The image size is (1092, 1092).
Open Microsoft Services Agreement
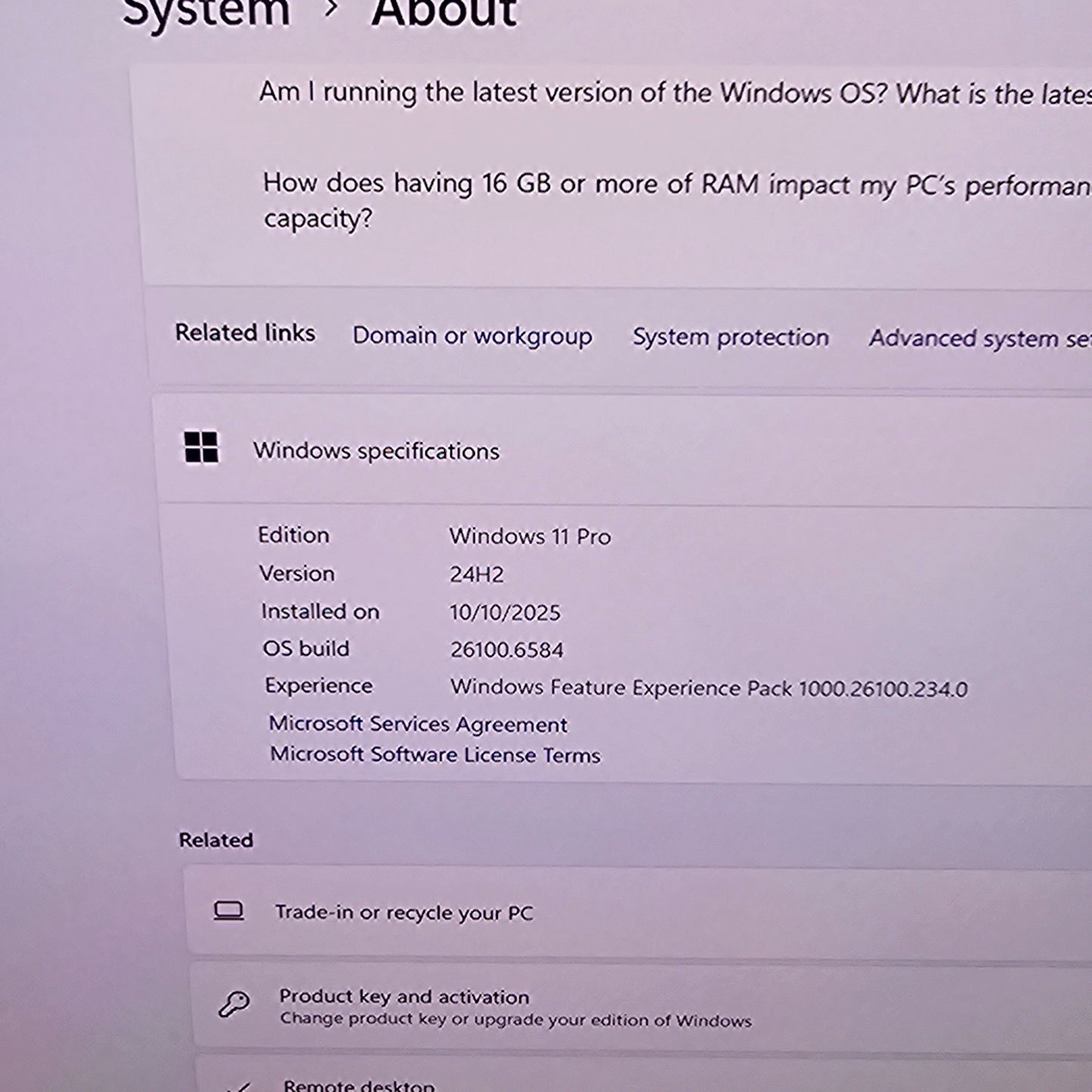click(419, 724)
